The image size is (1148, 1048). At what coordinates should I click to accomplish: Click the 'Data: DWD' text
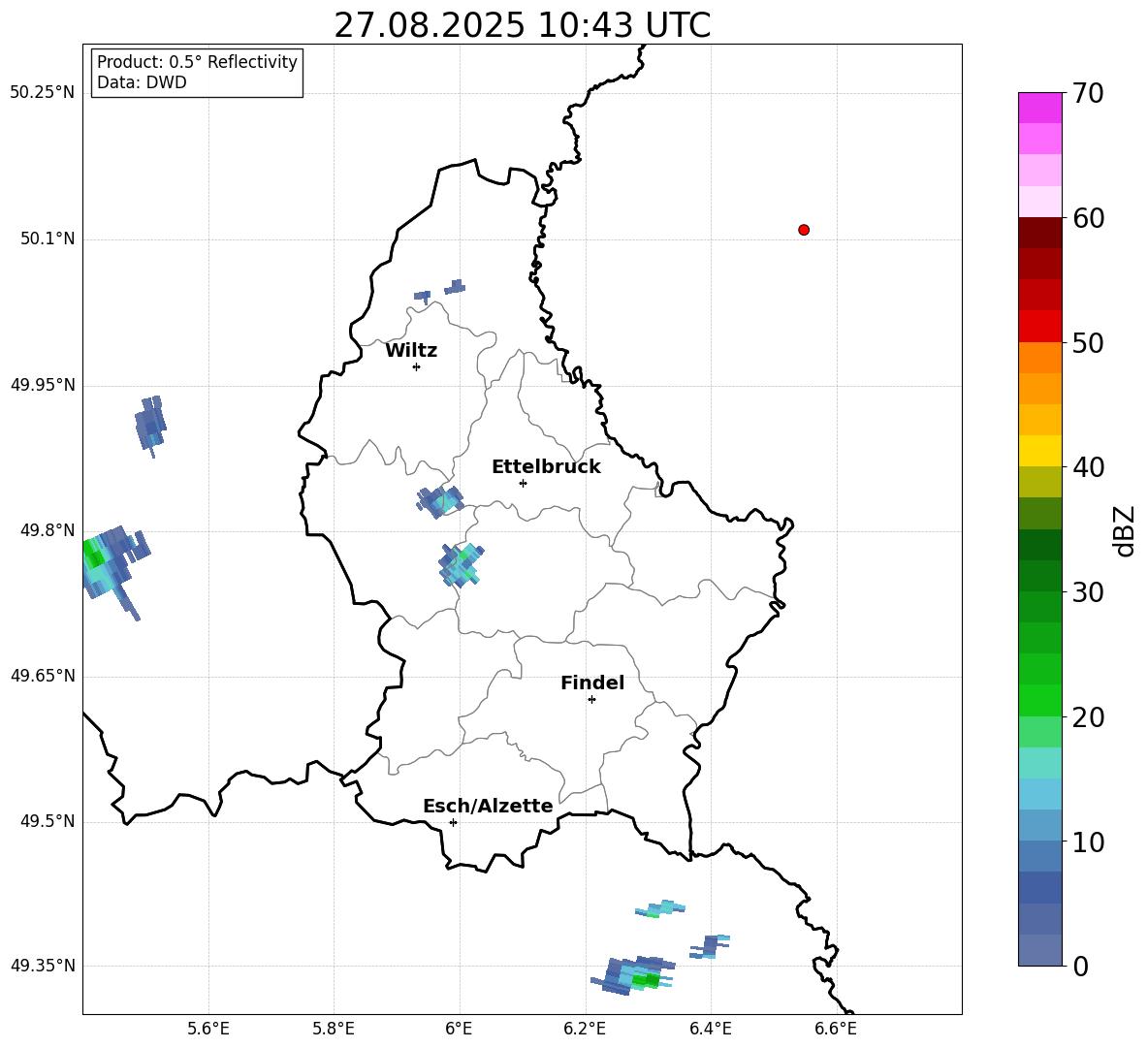[142, 82]
